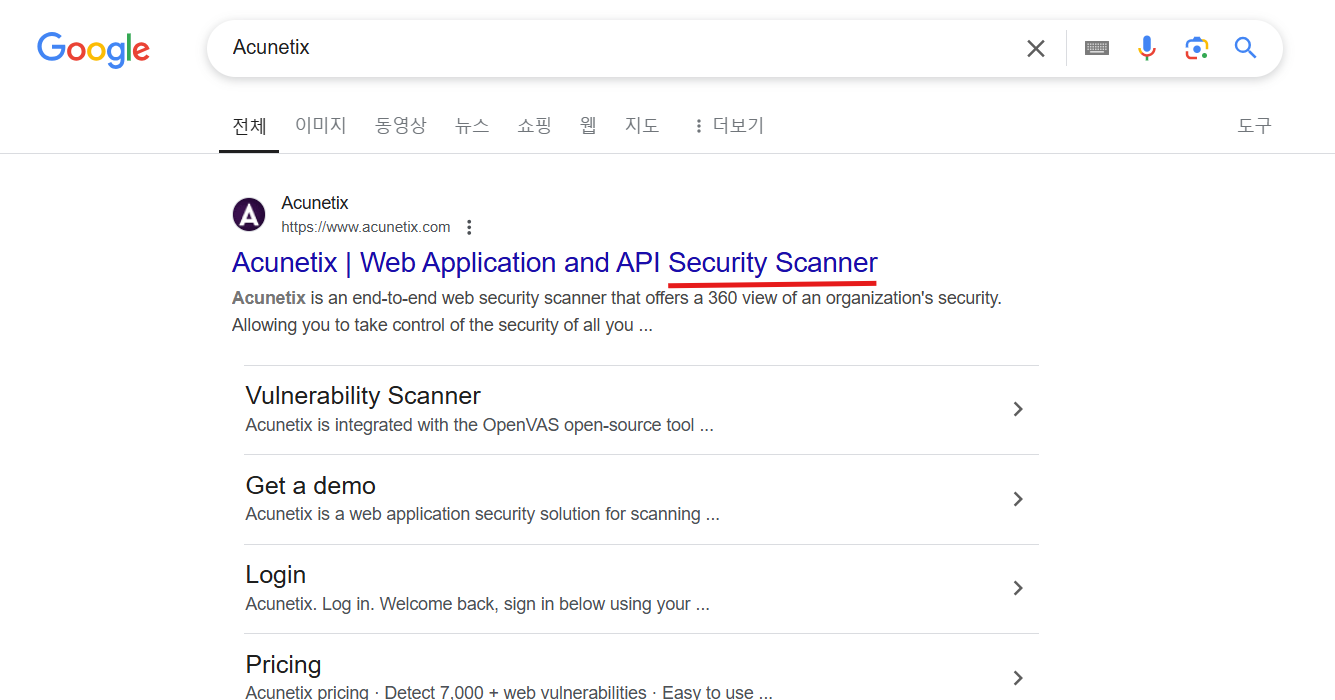Open Google Lens image search icon

[x=1196, y=48]
